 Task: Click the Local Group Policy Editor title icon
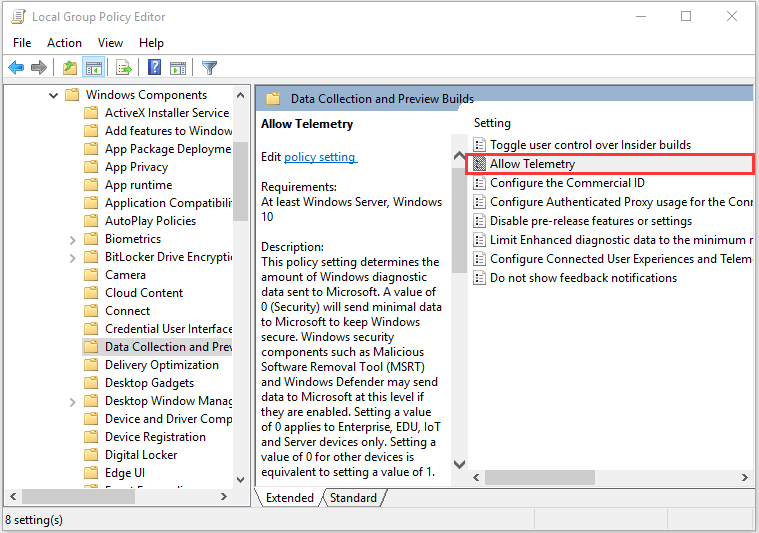click(x=18, y=16)
